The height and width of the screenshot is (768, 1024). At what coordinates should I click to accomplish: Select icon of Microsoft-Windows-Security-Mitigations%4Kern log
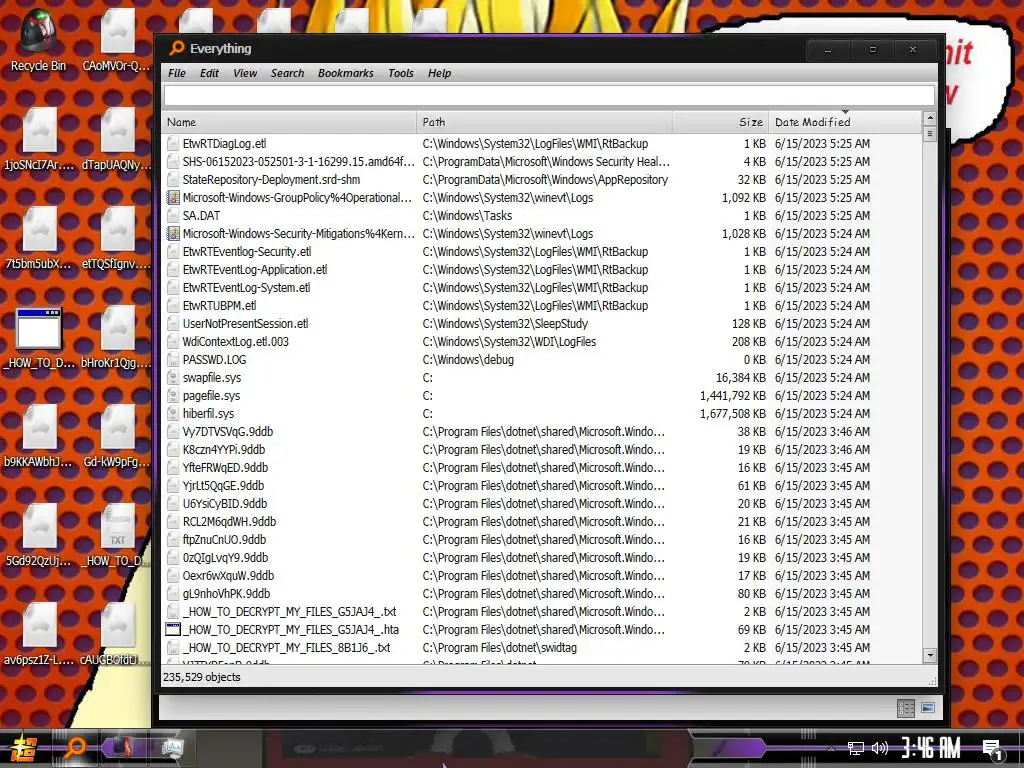point(172,233)
